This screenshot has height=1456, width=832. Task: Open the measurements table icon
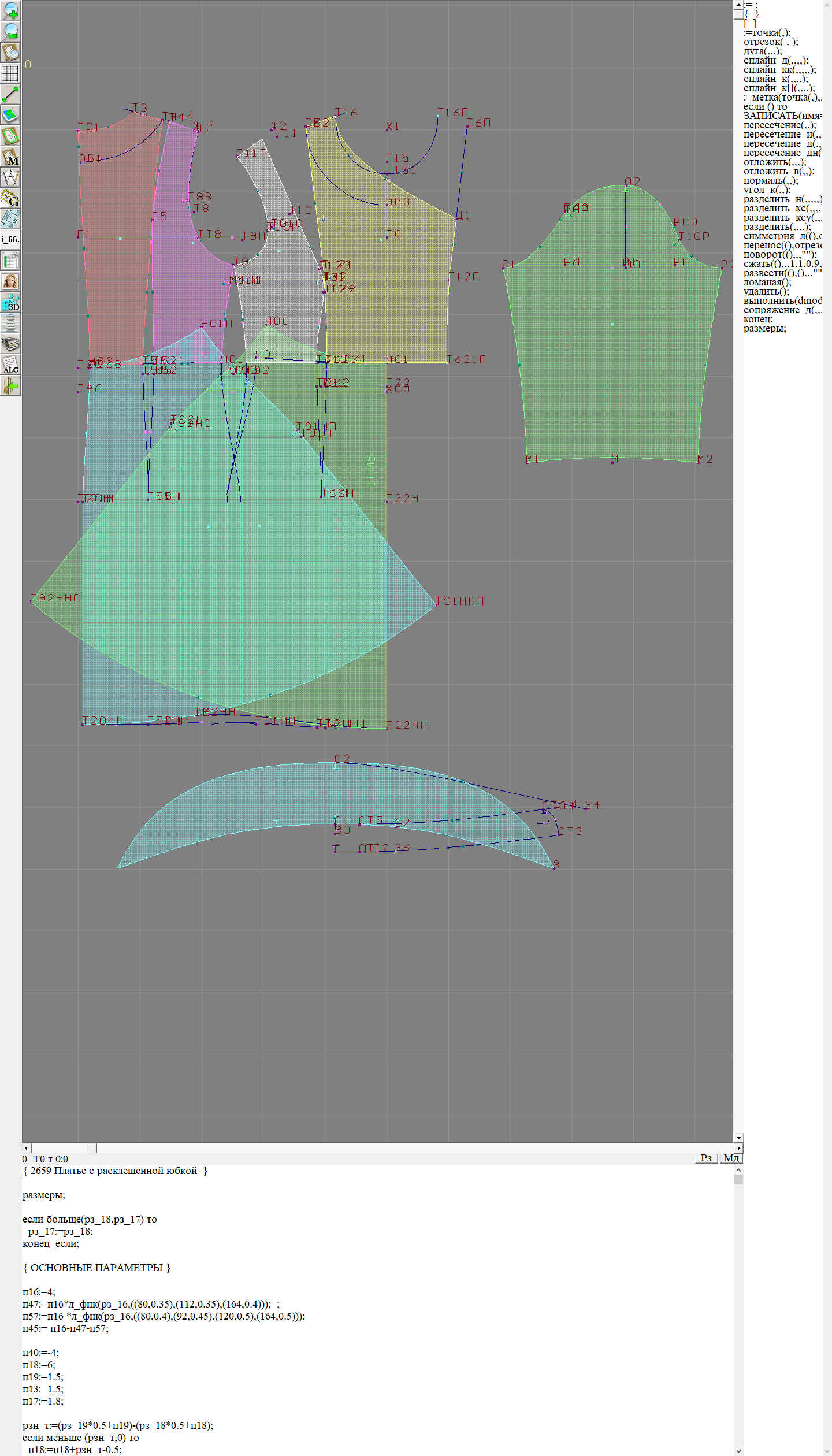coord(10,261)
